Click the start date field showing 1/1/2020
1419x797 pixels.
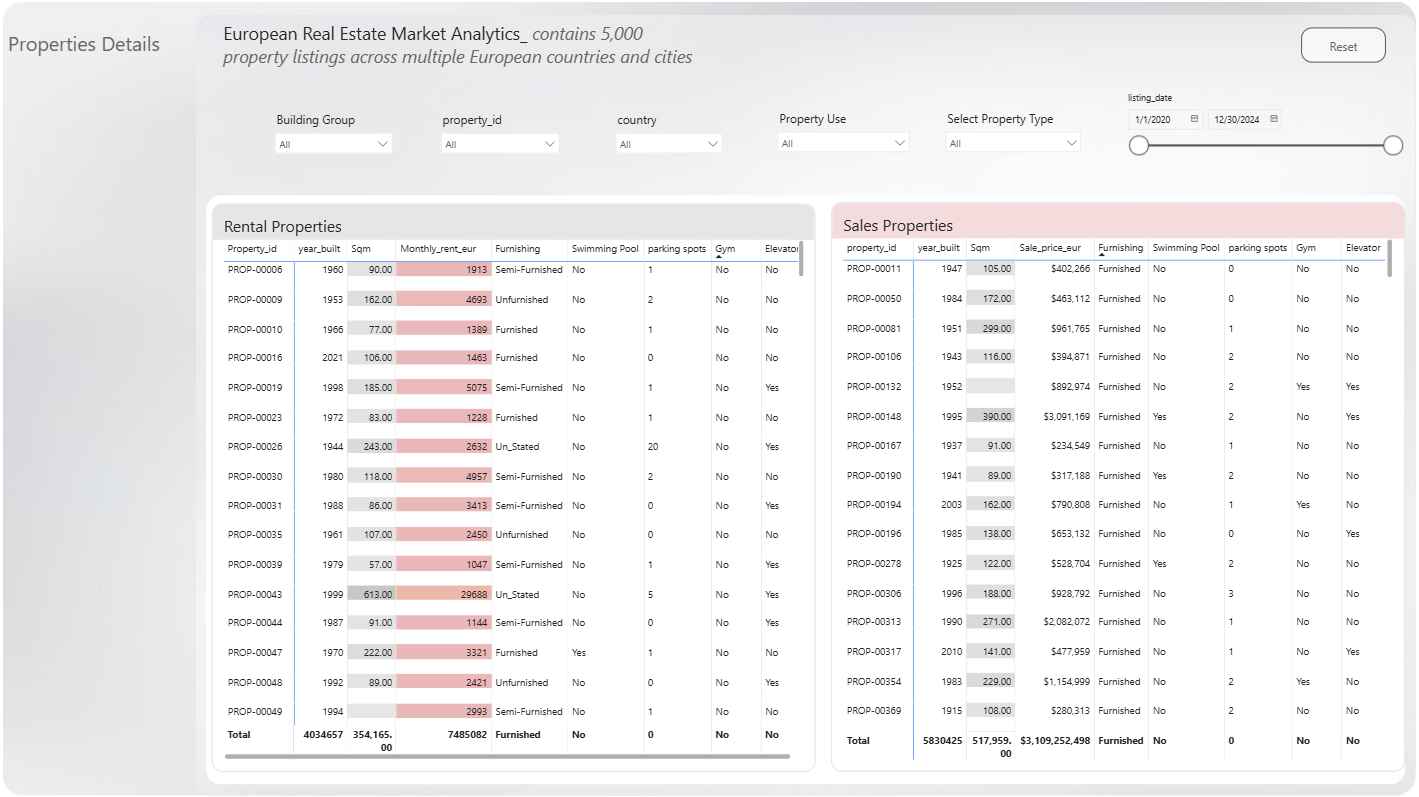click(x=1165, y=119)
